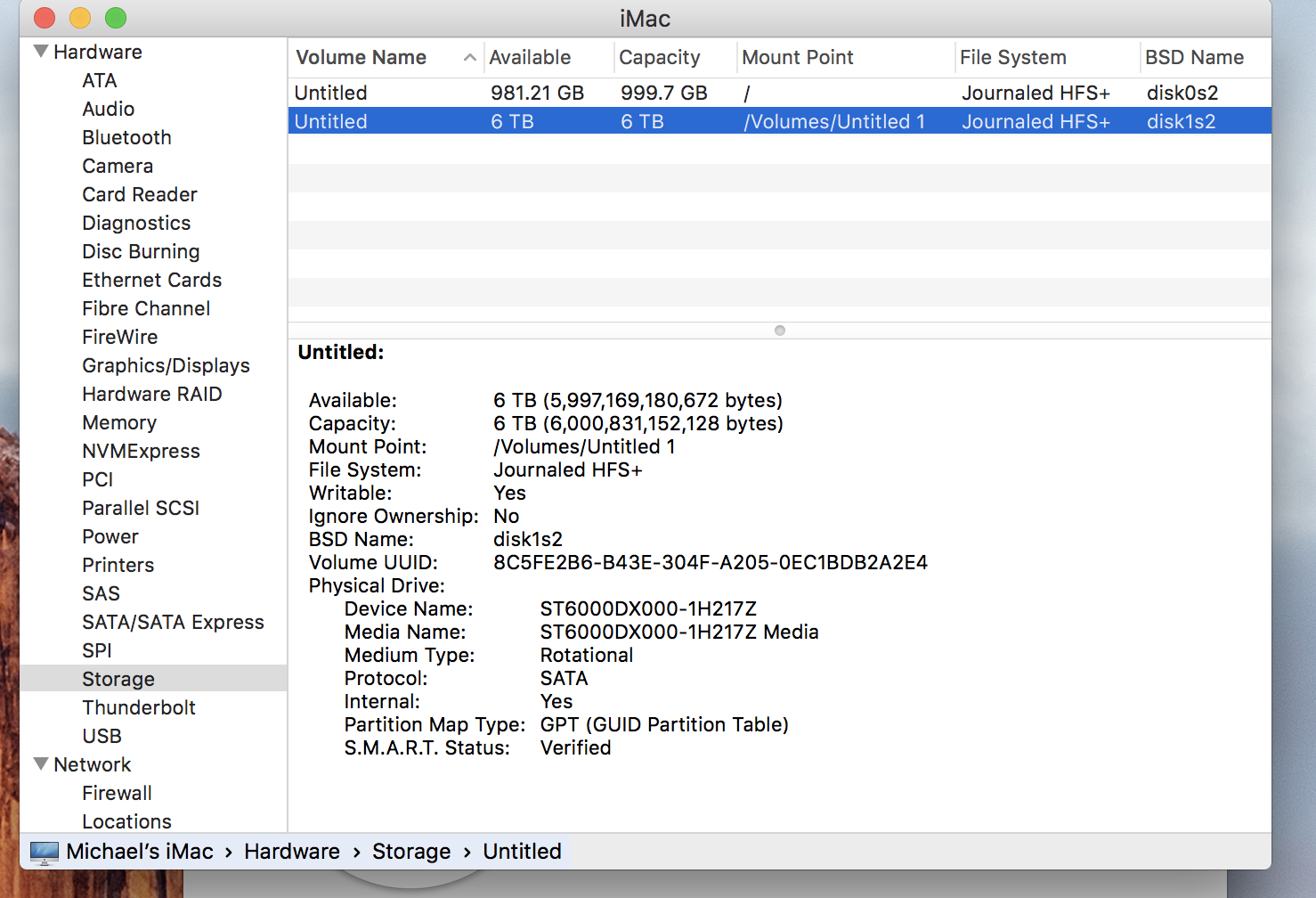This screenshot has height=898, width=1316.
Task: Click Storage in the path bar
Action: (411, 852)
